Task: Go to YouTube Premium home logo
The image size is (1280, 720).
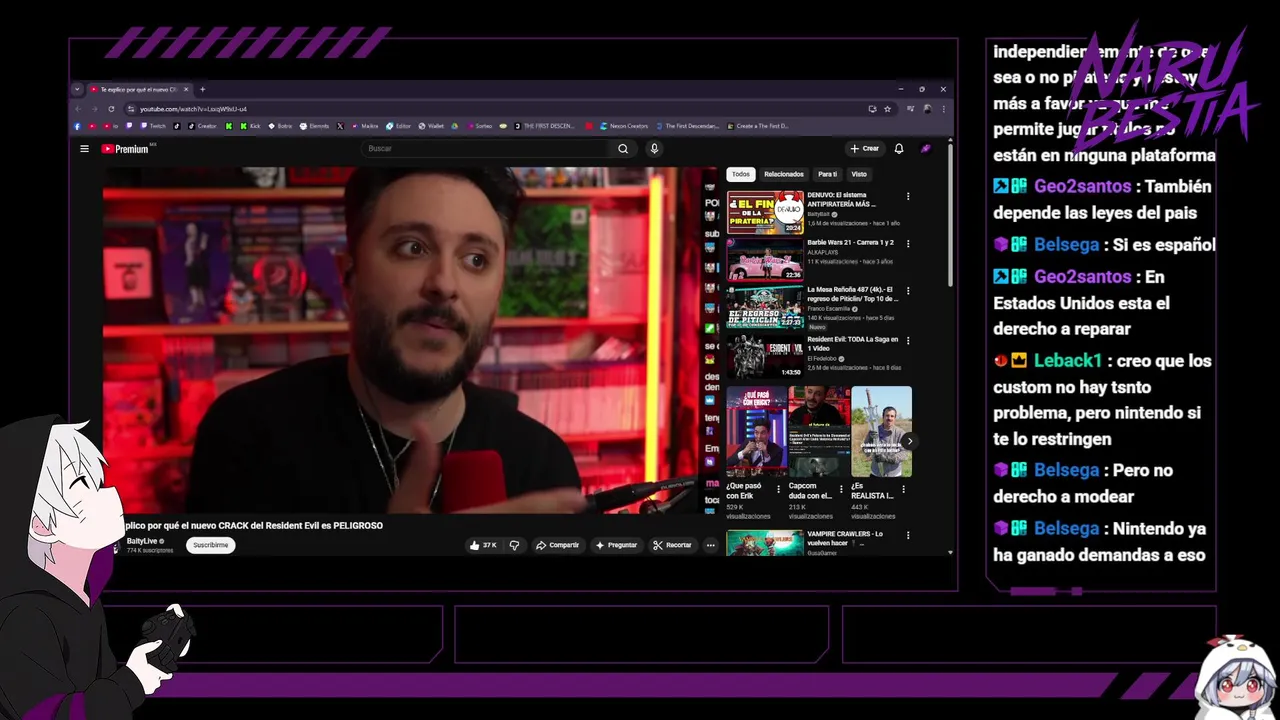Action: click(125, 149)
